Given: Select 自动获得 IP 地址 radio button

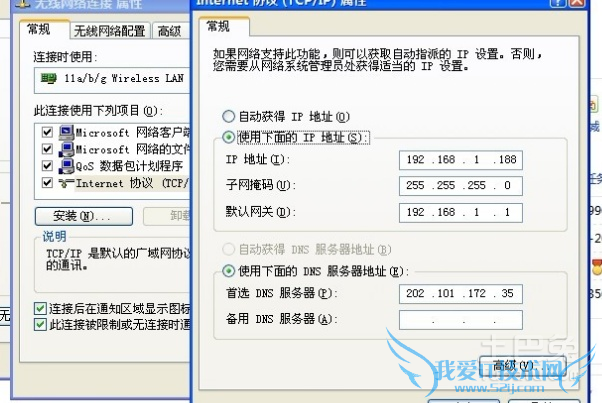Looking at the screenshot, I should click(x=228, y=116).
